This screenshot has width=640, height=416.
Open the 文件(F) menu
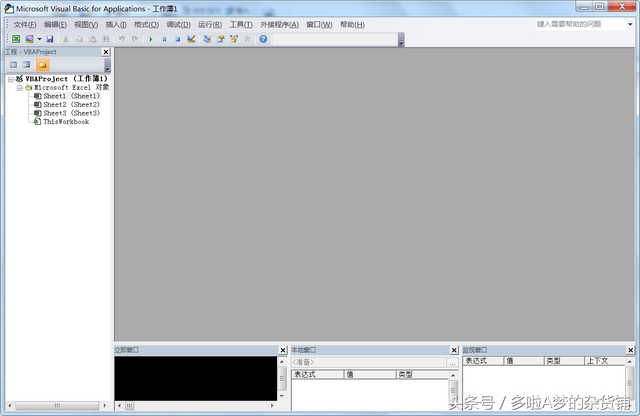coord(25,25)
